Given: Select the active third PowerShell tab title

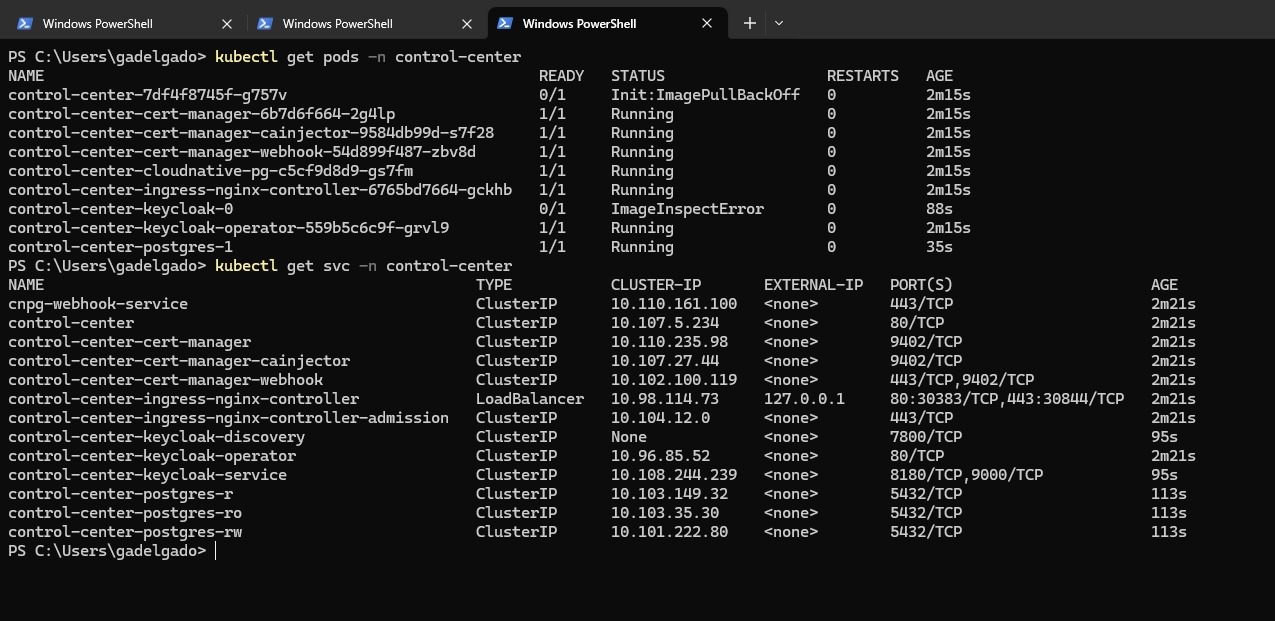Looking at the screenshot, I should (x=579, y=23).
